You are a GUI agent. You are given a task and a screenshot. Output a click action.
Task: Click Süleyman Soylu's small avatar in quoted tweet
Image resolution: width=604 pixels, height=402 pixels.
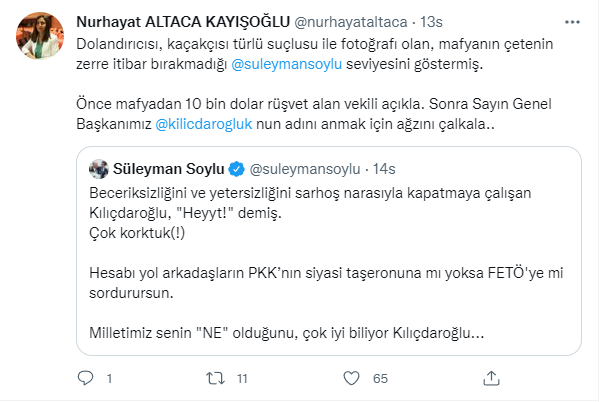(x=99, y=167)
